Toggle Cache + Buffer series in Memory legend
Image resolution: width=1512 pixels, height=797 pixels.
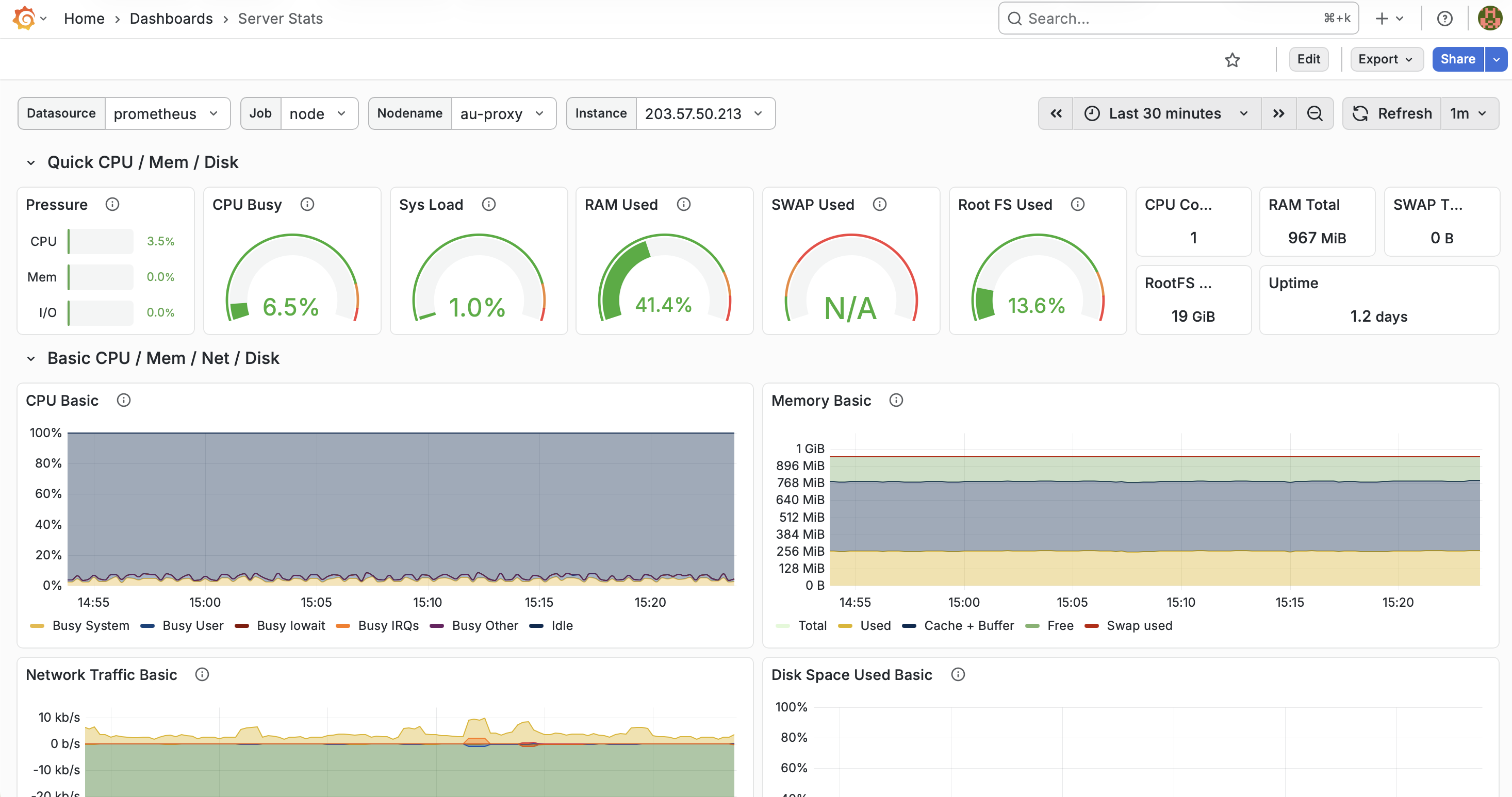(x=968, y=626)
